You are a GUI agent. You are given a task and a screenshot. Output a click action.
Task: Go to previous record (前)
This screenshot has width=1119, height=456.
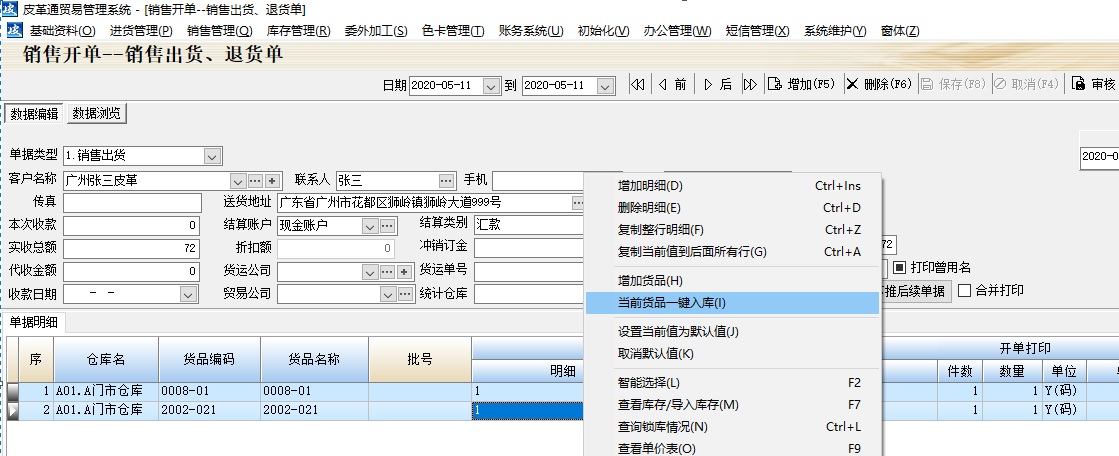click(x=672, y=84)
